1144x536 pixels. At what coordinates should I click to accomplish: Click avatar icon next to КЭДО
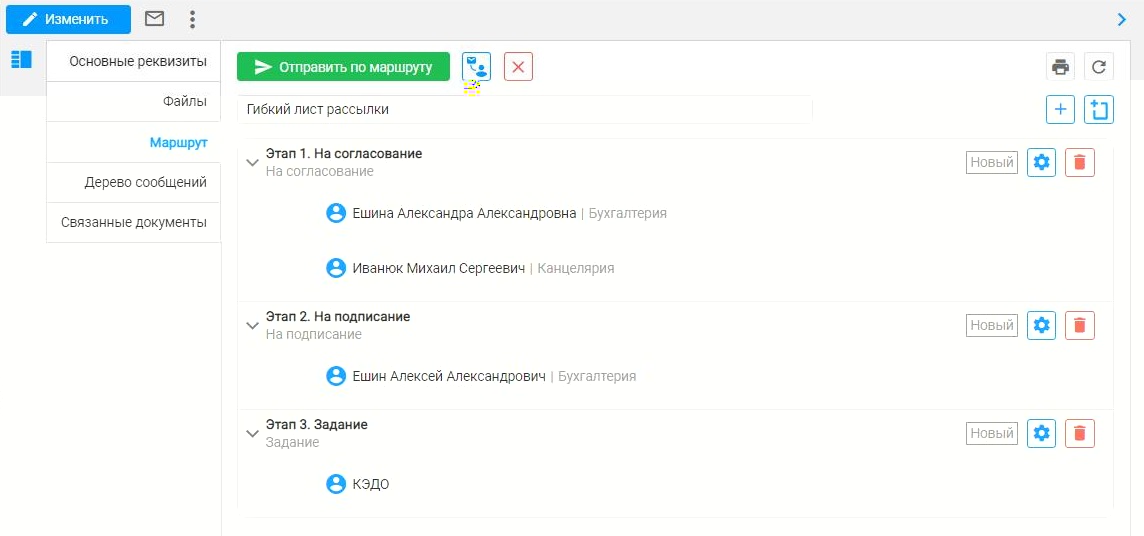tap(336, 484)
